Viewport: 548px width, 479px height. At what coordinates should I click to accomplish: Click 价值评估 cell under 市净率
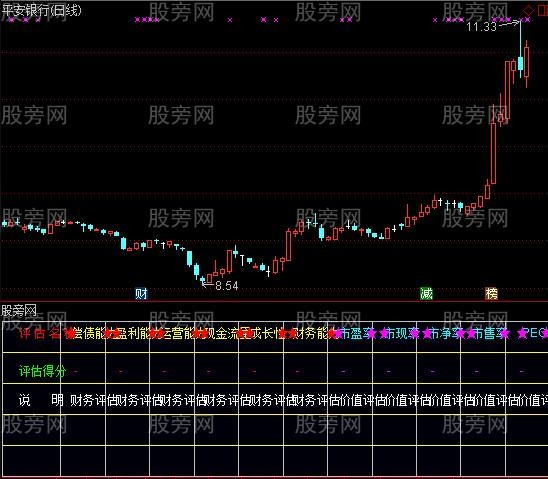pos(451,400)
